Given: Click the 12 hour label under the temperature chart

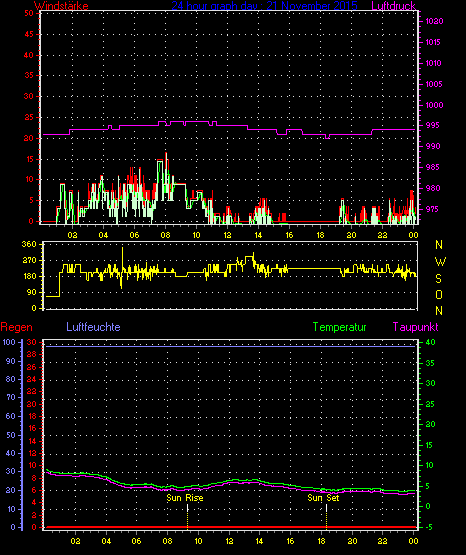Looking at the screenshot, I should (229, 541).
